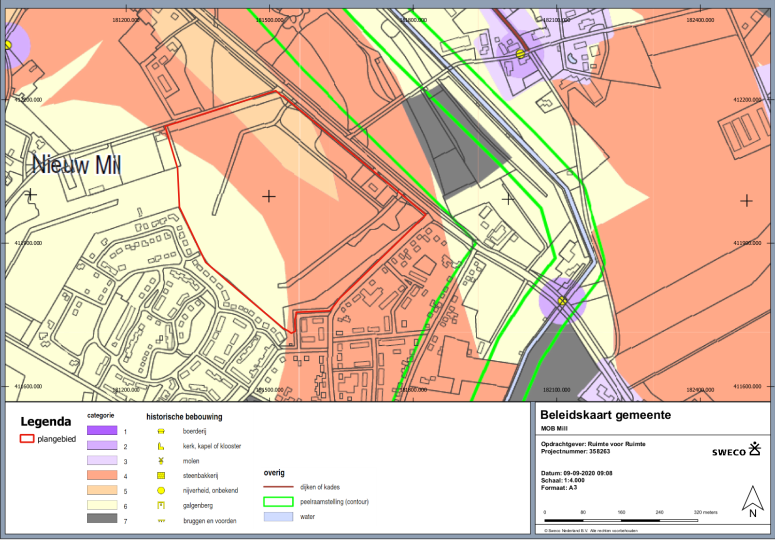Pick the category 3 light lilac swatch
Image resolution: width=775 pixels, height=540 pixels.
click(102, 460)
